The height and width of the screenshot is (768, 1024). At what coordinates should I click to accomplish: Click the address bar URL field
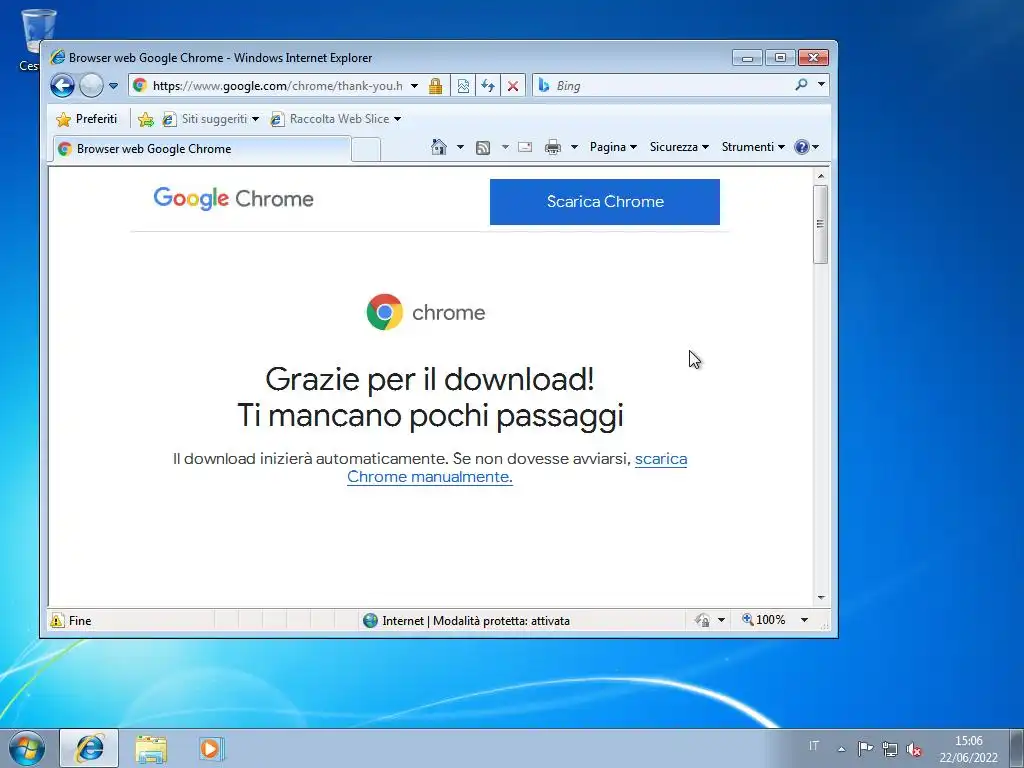[276, 86]
